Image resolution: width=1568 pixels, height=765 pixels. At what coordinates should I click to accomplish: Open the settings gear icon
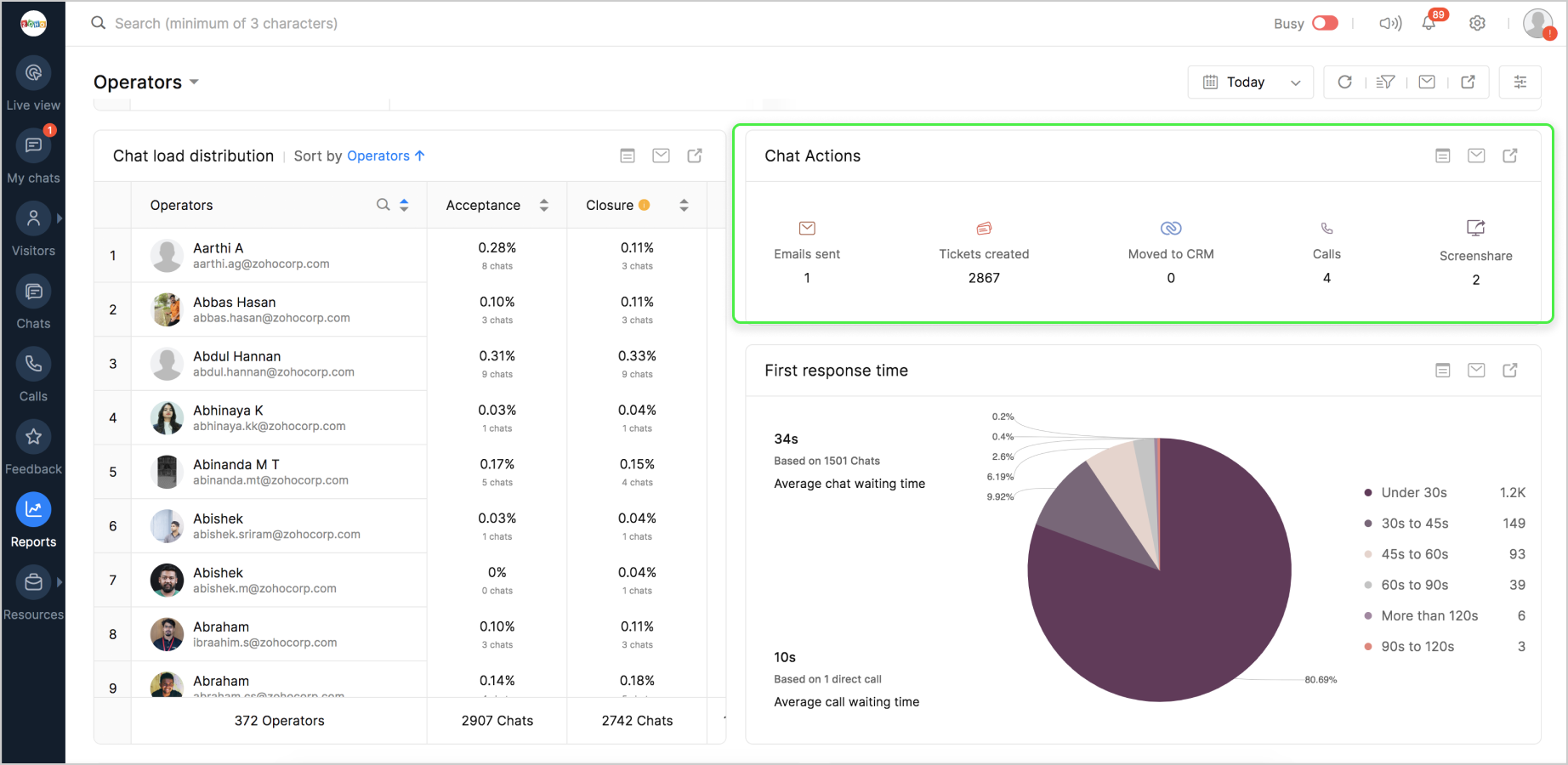pos(1478,24)
